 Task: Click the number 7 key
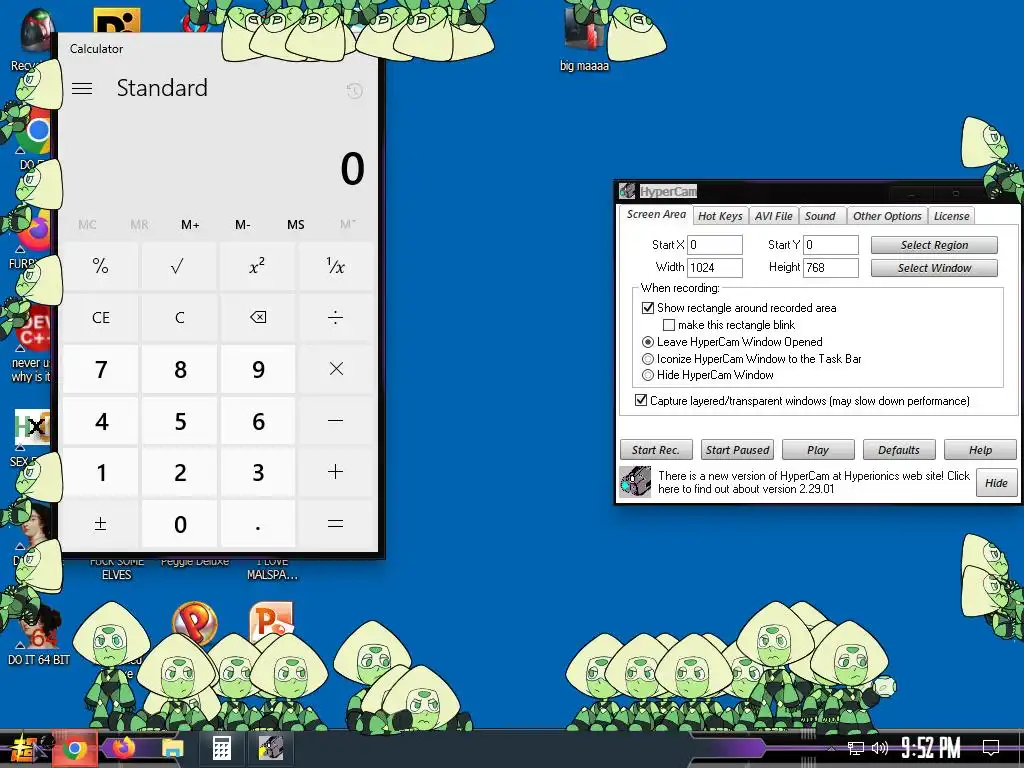[x=101, y=369]
